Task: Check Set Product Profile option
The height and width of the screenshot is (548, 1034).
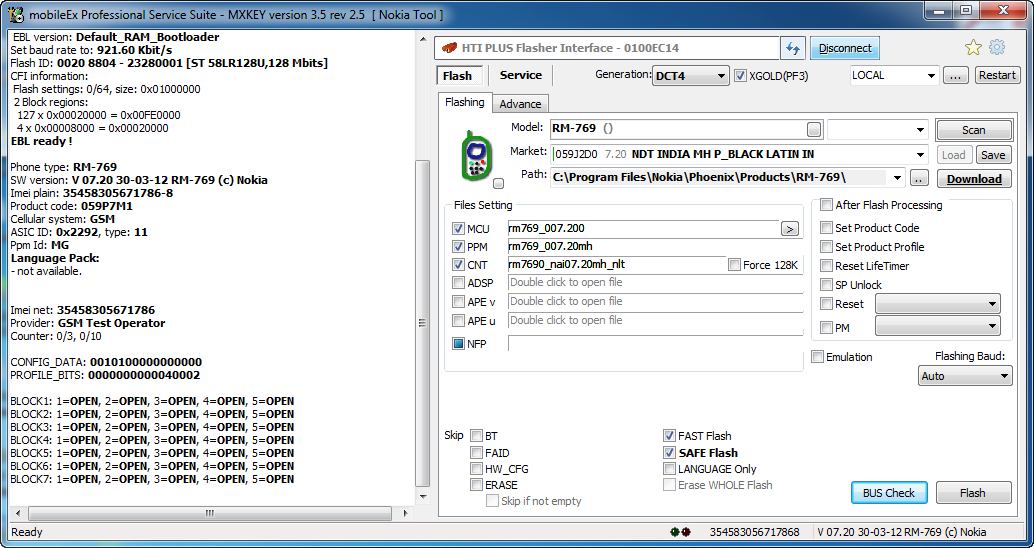Action: (x=826, y=247)
